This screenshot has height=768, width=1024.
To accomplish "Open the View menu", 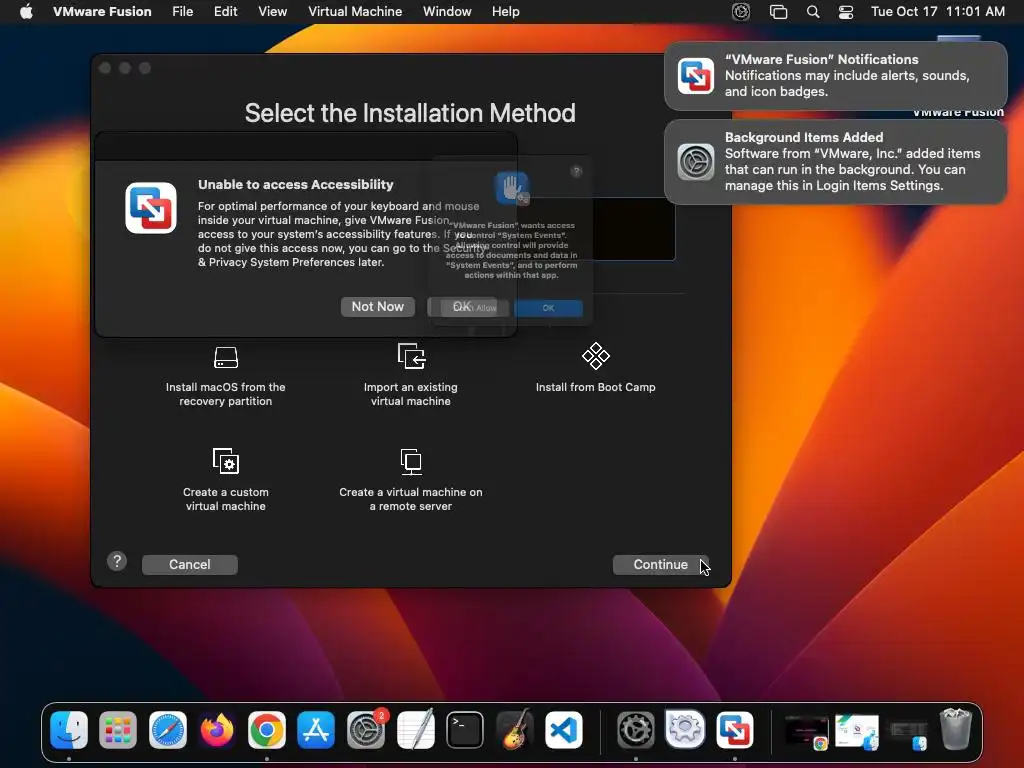I will [272, 12].
